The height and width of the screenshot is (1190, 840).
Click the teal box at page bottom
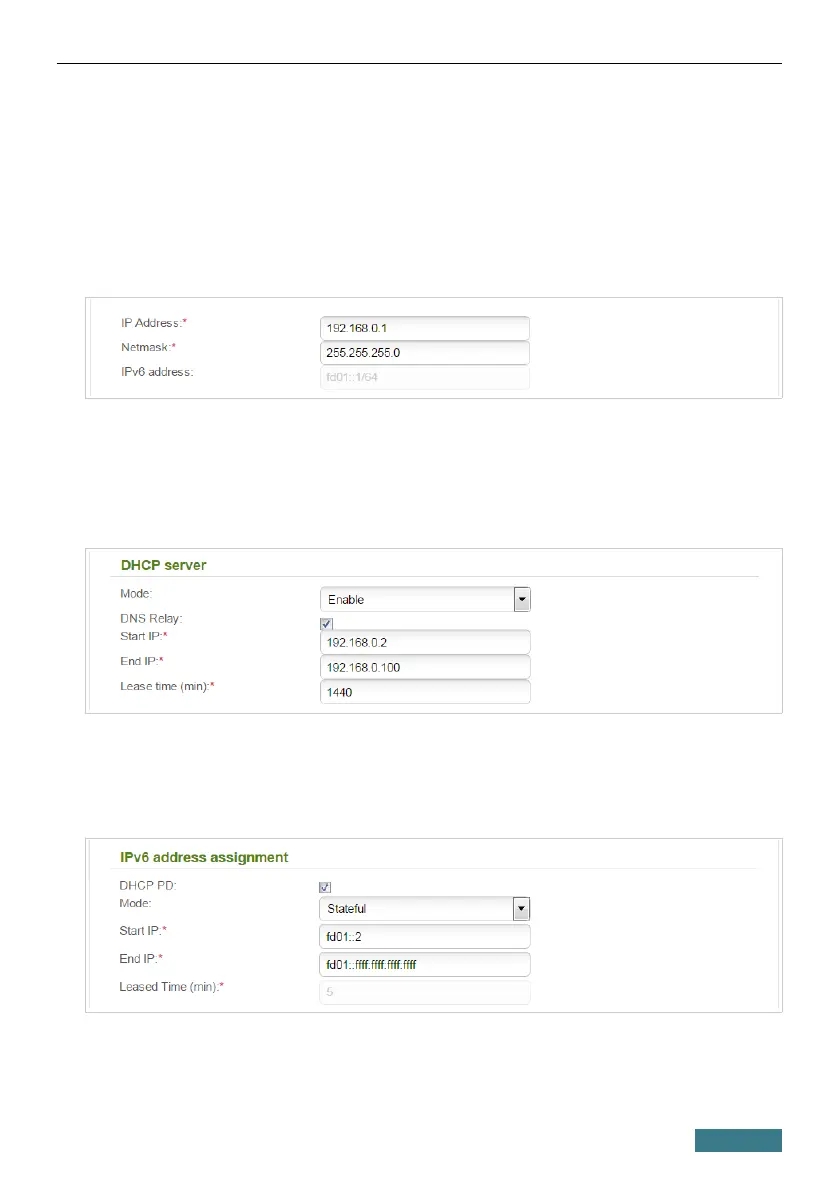(739, 1140)
